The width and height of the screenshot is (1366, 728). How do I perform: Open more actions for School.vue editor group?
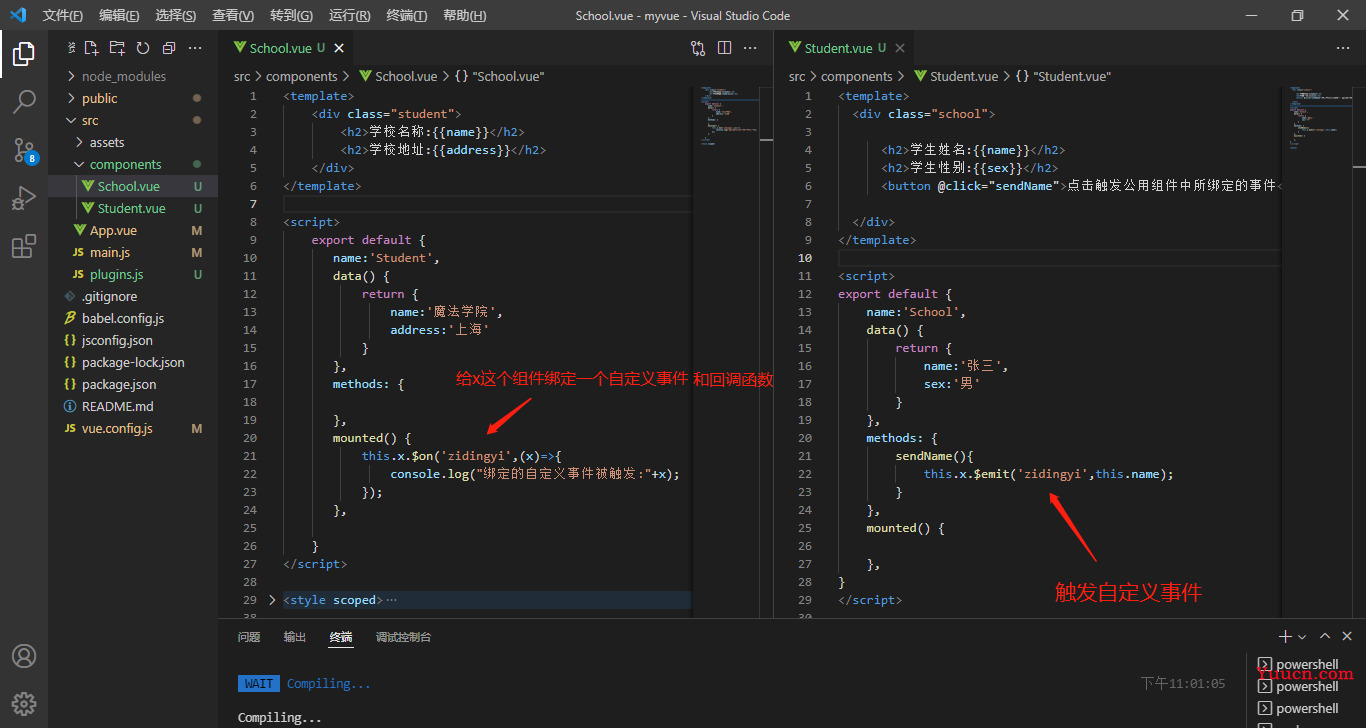751,48
